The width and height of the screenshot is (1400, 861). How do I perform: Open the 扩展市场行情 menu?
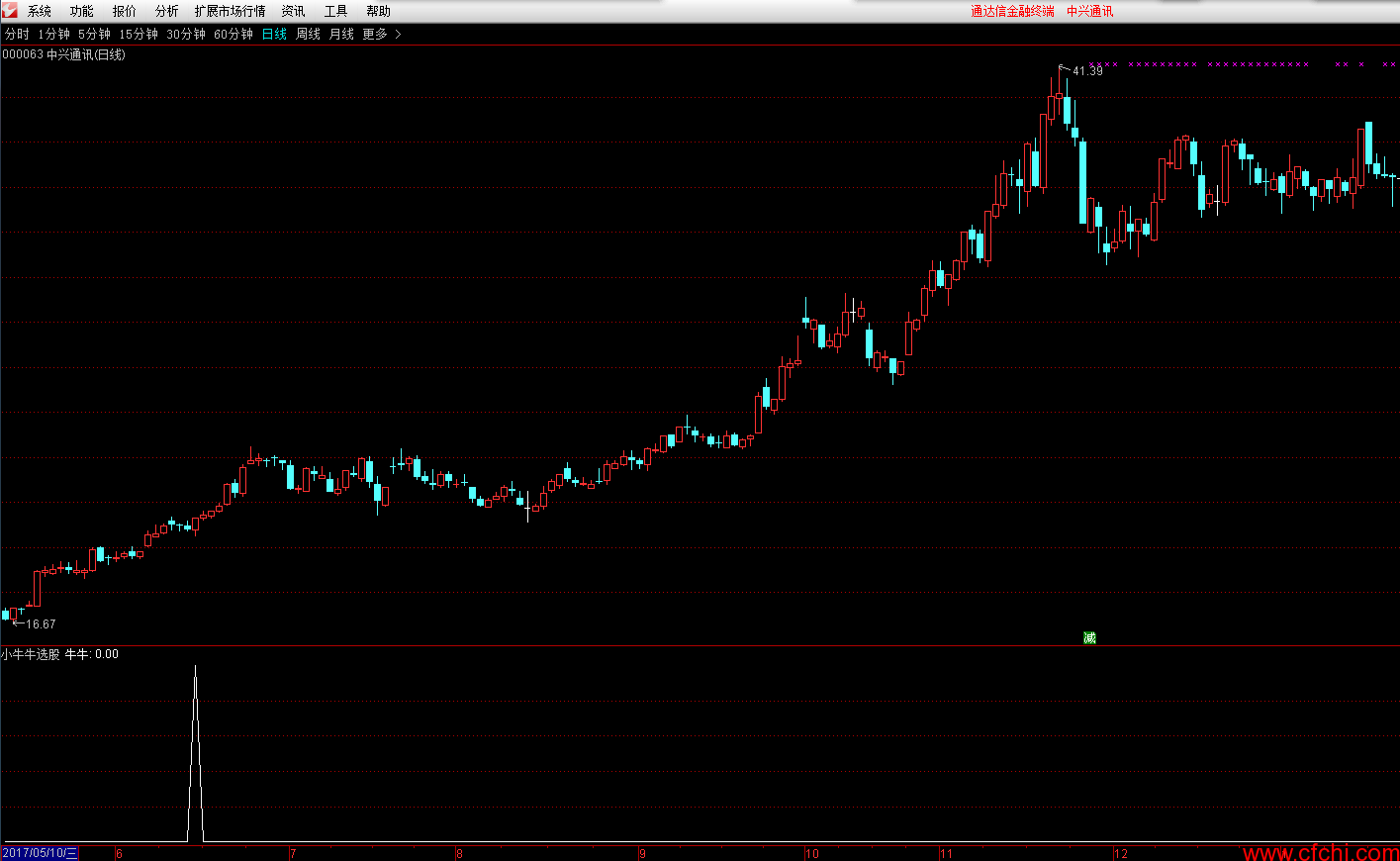[231, 11]
